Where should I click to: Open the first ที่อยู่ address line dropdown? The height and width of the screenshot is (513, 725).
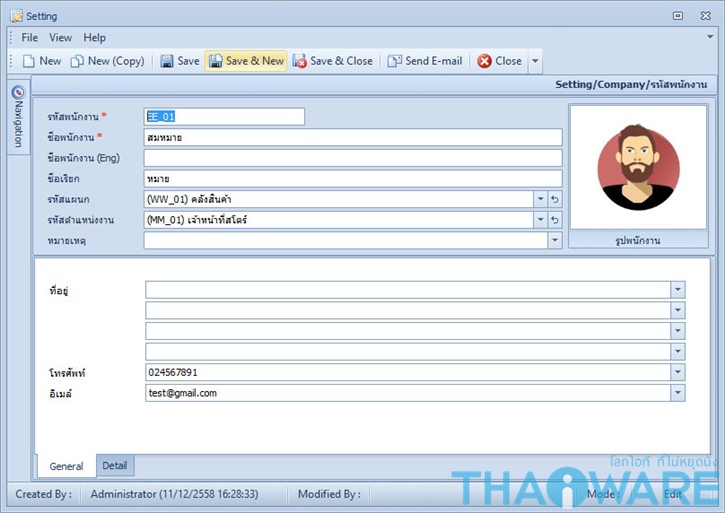[x=677, y=290]
